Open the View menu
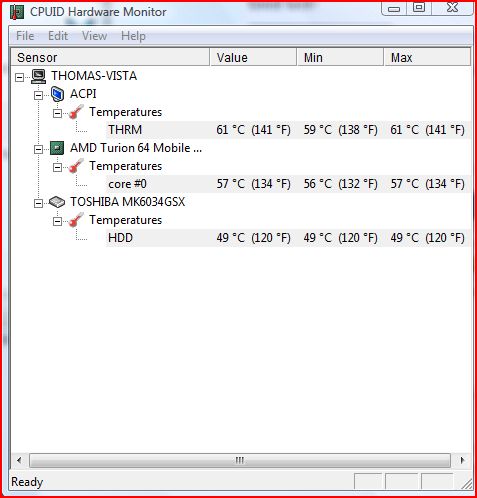 point(94,36)
